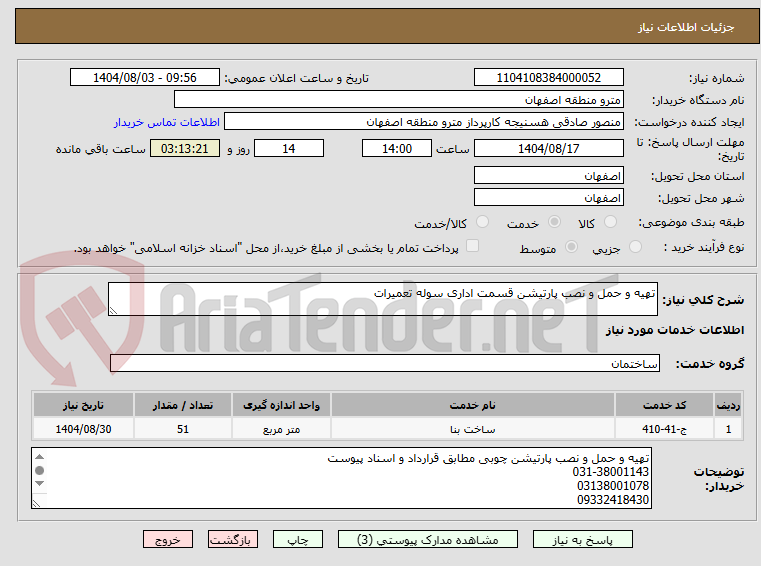Click the جزئیات اطلاعات نیاز header title
The height and width of the screenshot is (566, 761).
point(686,27)
